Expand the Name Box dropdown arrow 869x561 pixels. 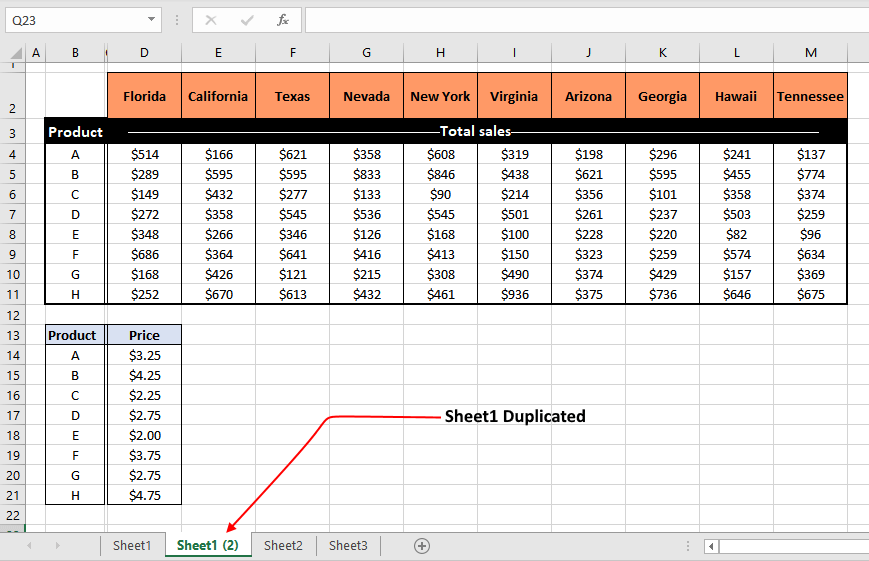(x=151, y=20)
